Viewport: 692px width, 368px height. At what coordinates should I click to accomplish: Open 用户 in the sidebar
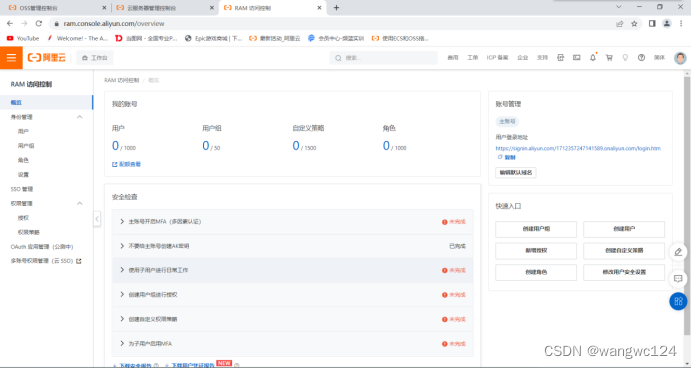[x=23, y=131]
